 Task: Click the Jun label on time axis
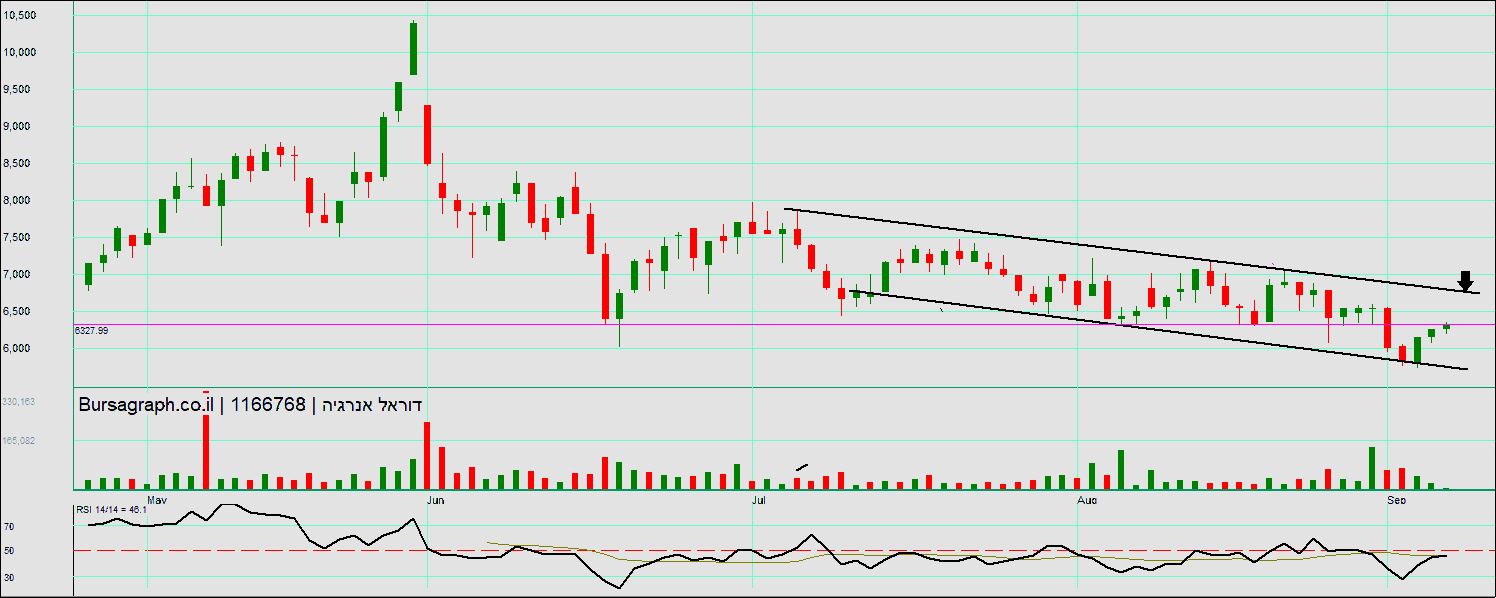[x=434, y=497]
